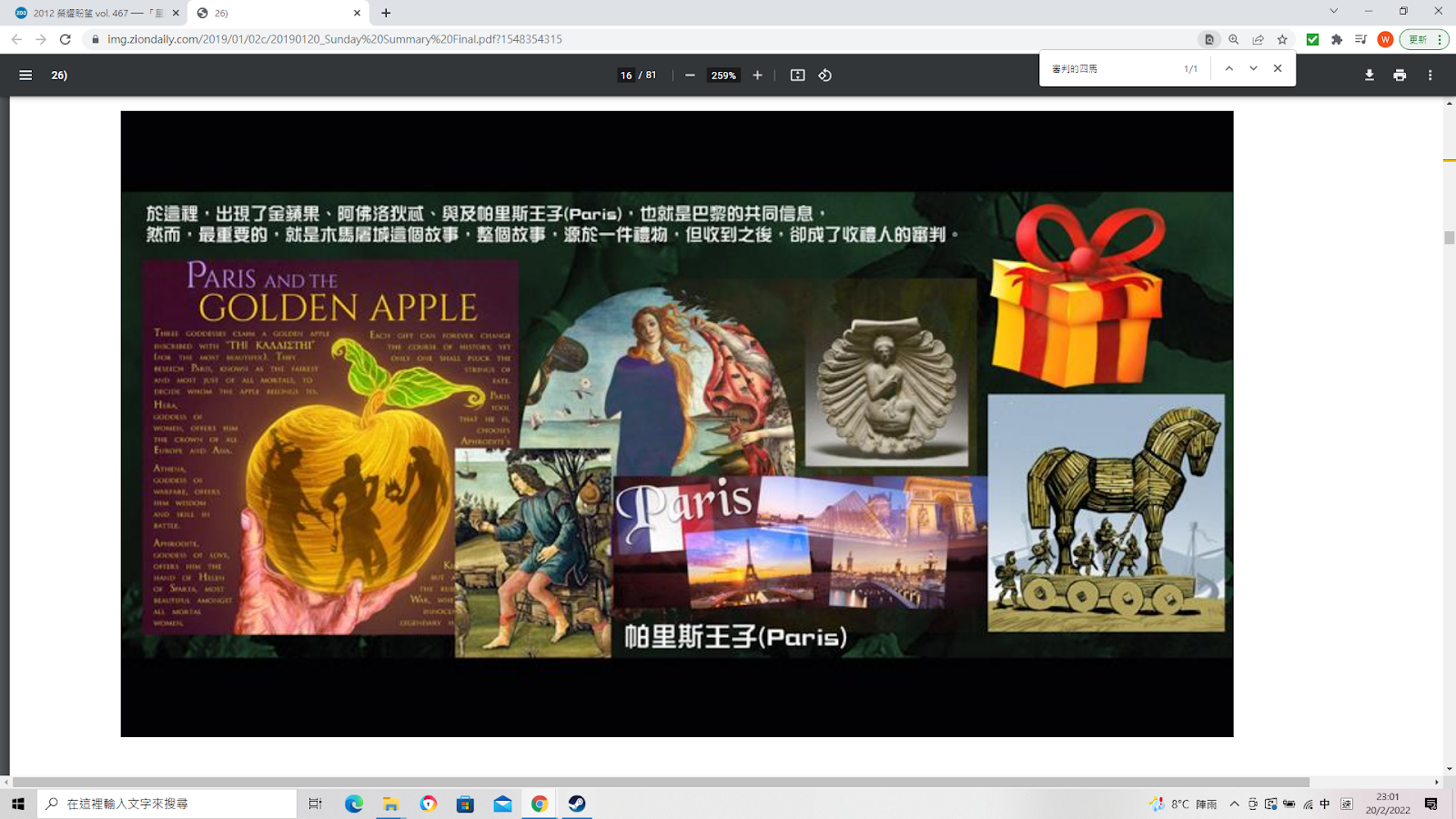The width and height of the screenshot is (1456, 819).
Task: Click the 259% zoom level field
Action: pyautogui.click(x=723, y=76)
